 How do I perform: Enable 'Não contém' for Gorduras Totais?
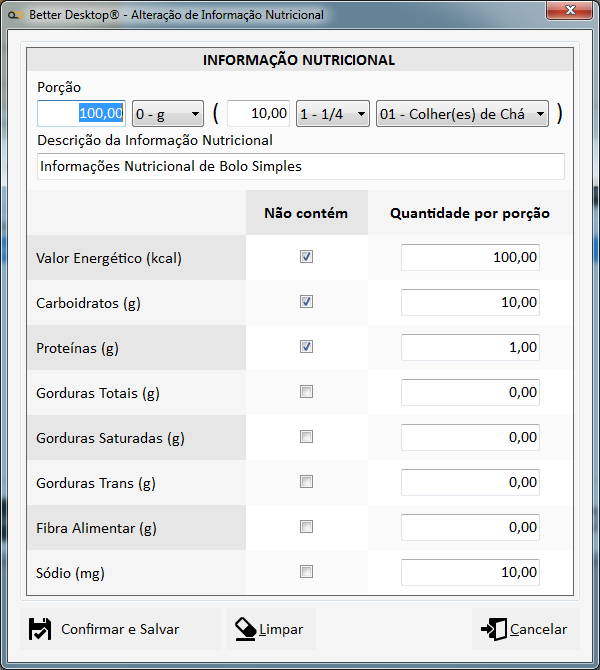[x=307, y=392]
